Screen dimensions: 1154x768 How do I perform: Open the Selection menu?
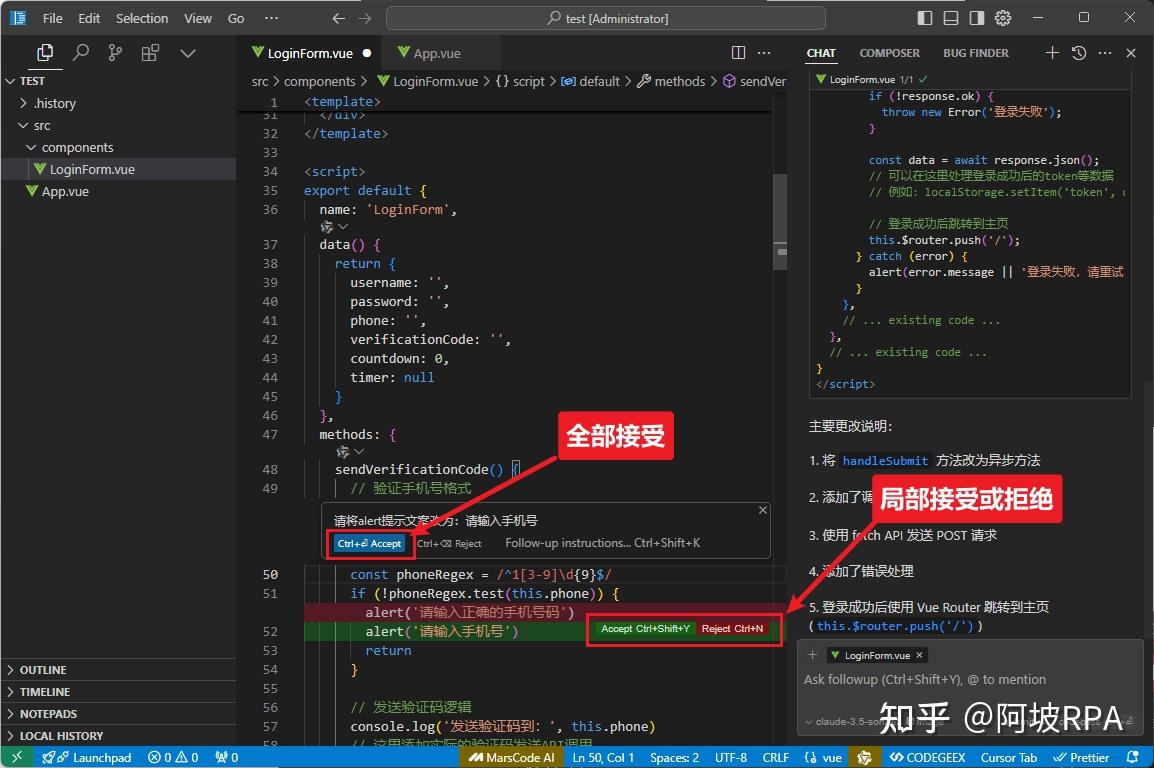point(141,17)
